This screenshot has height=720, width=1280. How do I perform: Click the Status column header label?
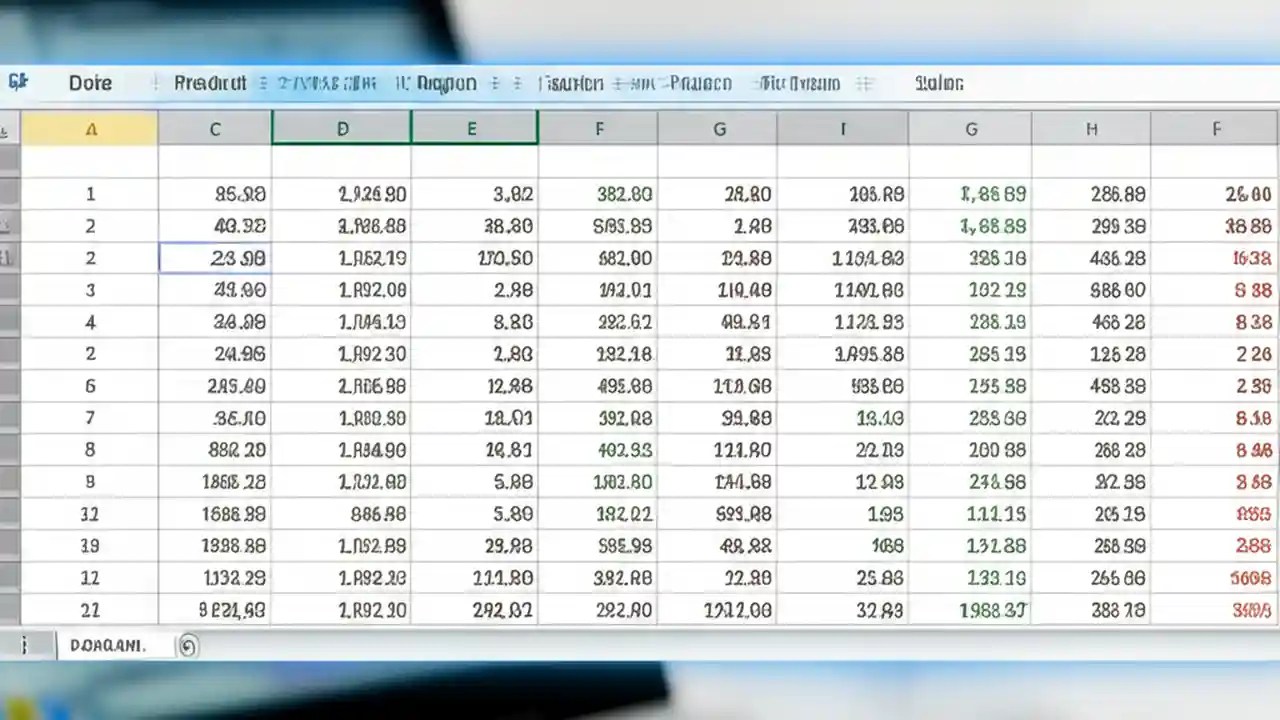[938, 83]
